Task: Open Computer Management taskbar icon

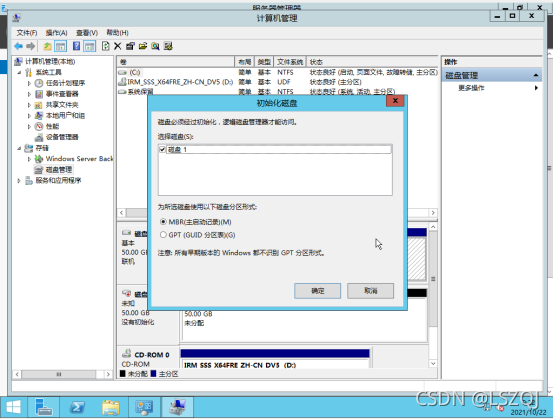Action: click(x=177, y=407)
